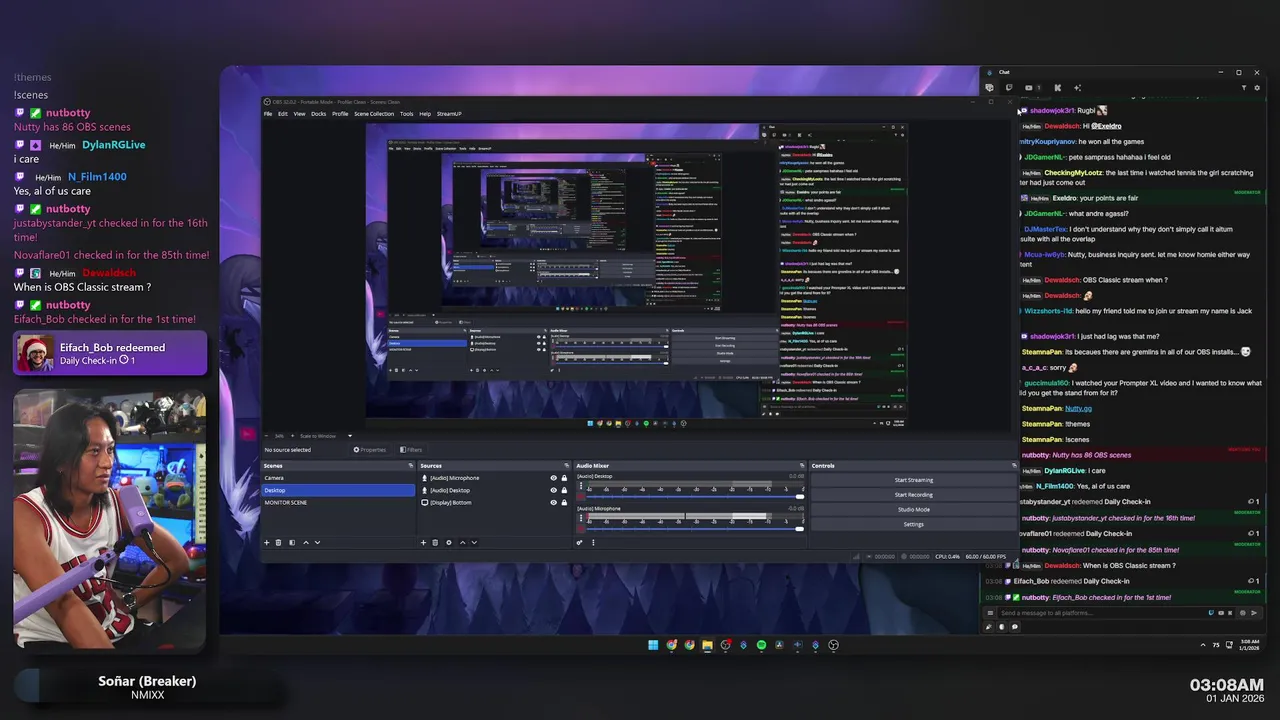The width and height of the screenshot is (1280, 720).
Task: Select the YouTube chat icon in Chat window
Action: point(1029,88)
